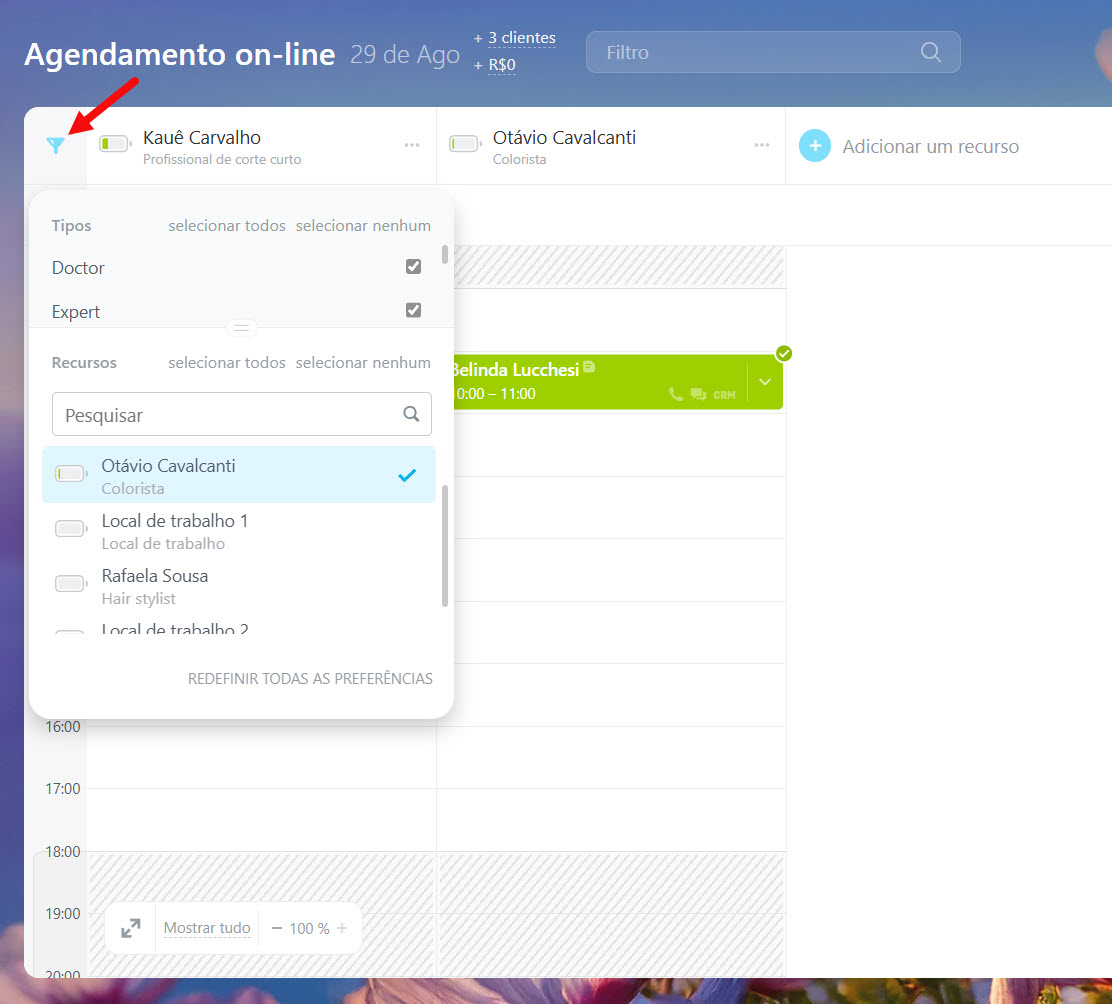Expand the Belinda Lucchesi booking dropdown arrow
This screenshot has width=1112, height=1004.
[x=765, y=382]
